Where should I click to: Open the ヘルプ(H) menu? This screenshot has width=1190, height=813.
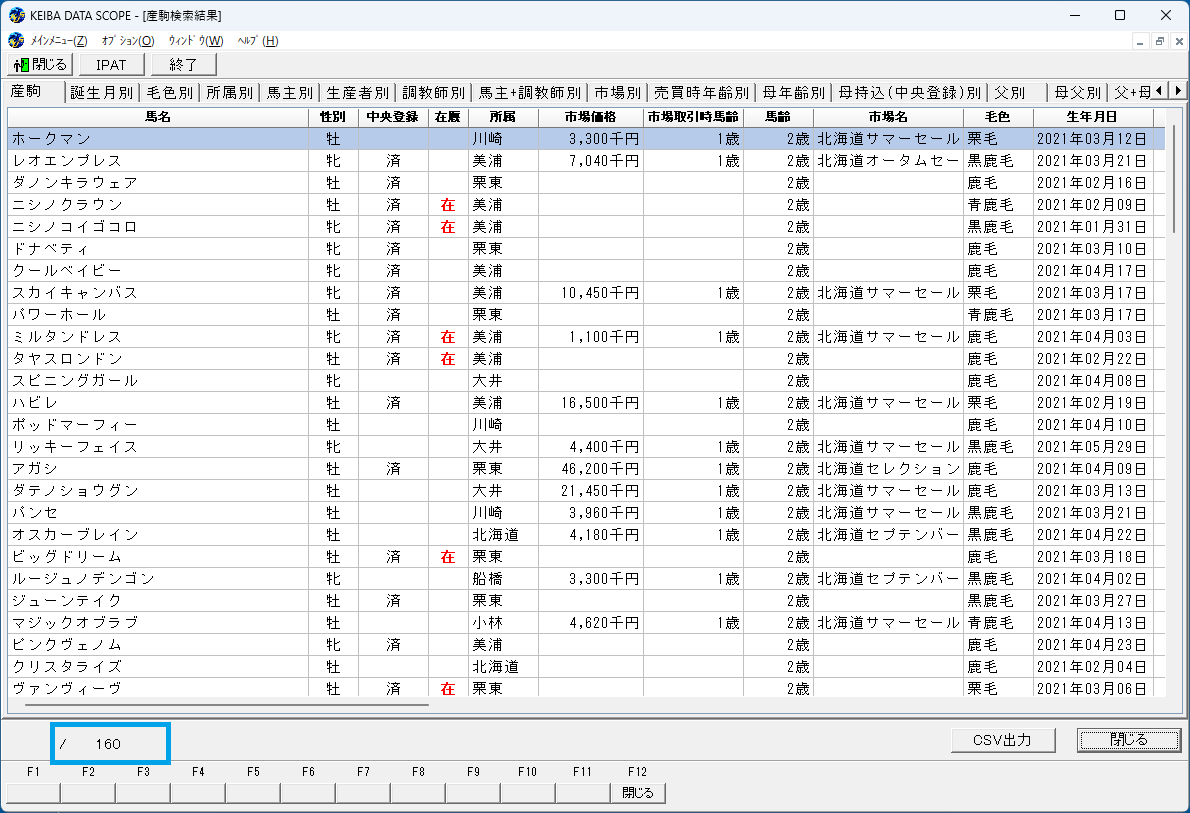click(257, 41)
